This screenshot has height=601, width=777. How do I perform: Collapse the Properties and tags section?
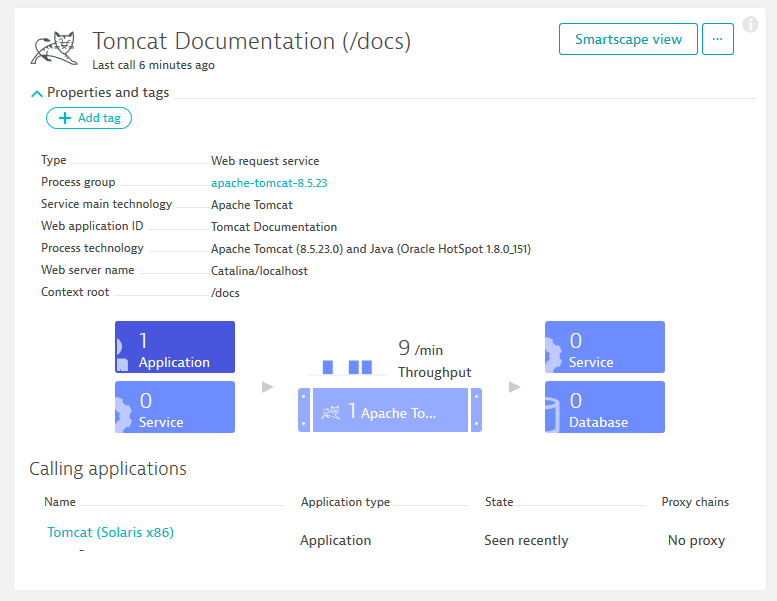[37, 93]
